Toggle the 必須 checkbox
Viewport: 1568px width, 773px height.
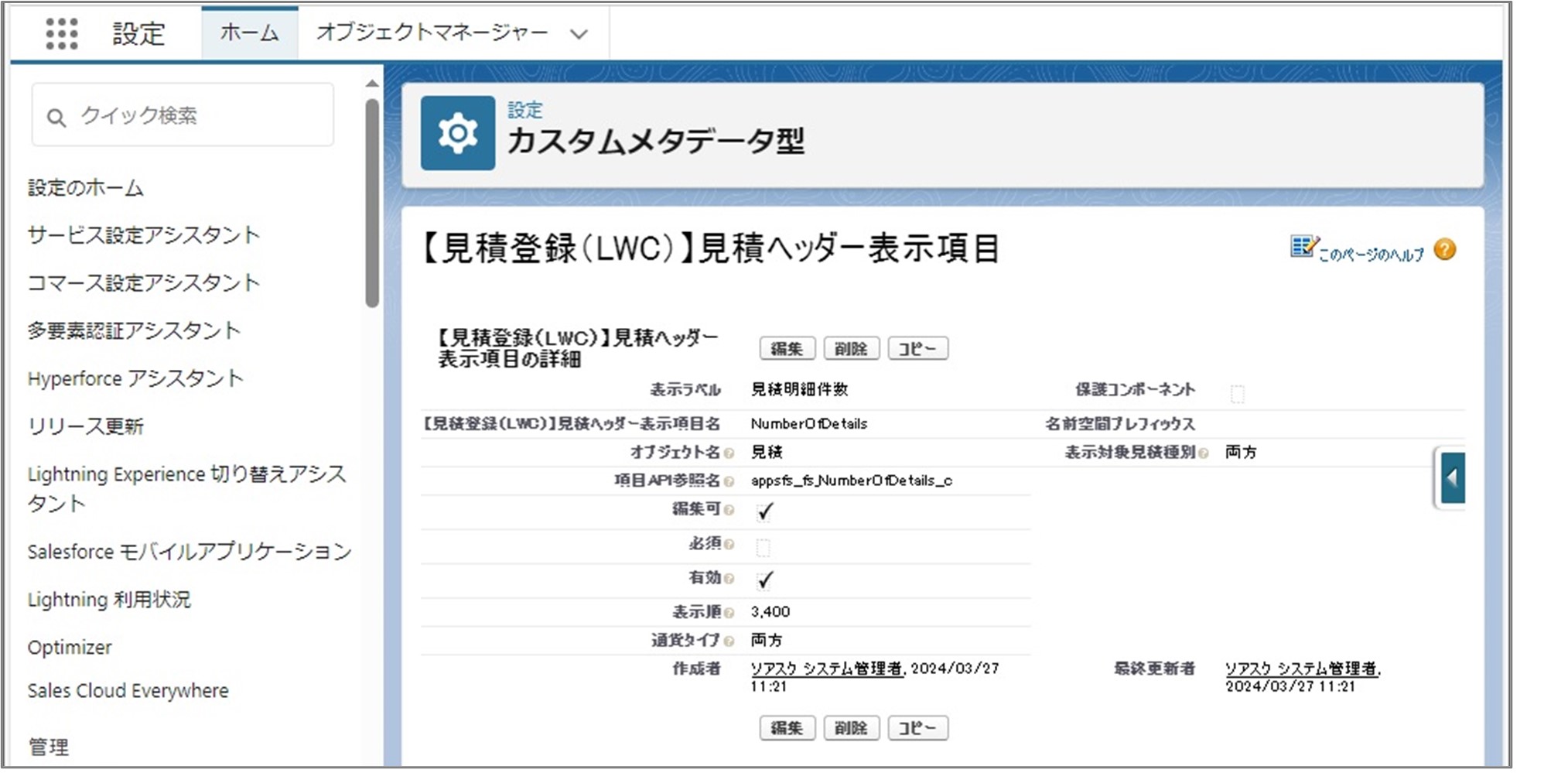[763, 548]
